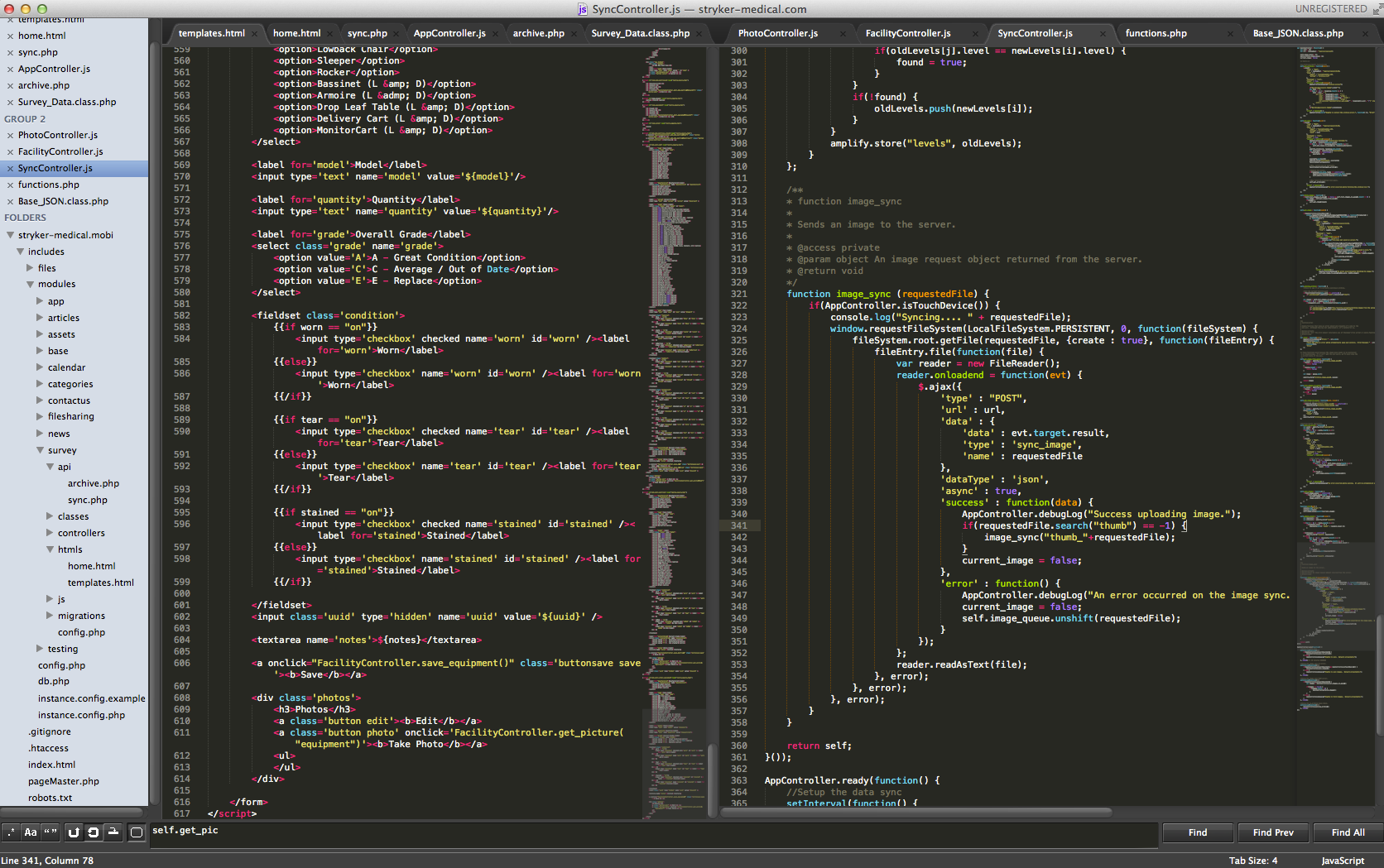Open Tab Size: 4 setting in status bar
Image resolution: width=1384 pixels, height=868 pixels.
point(1253,861)
